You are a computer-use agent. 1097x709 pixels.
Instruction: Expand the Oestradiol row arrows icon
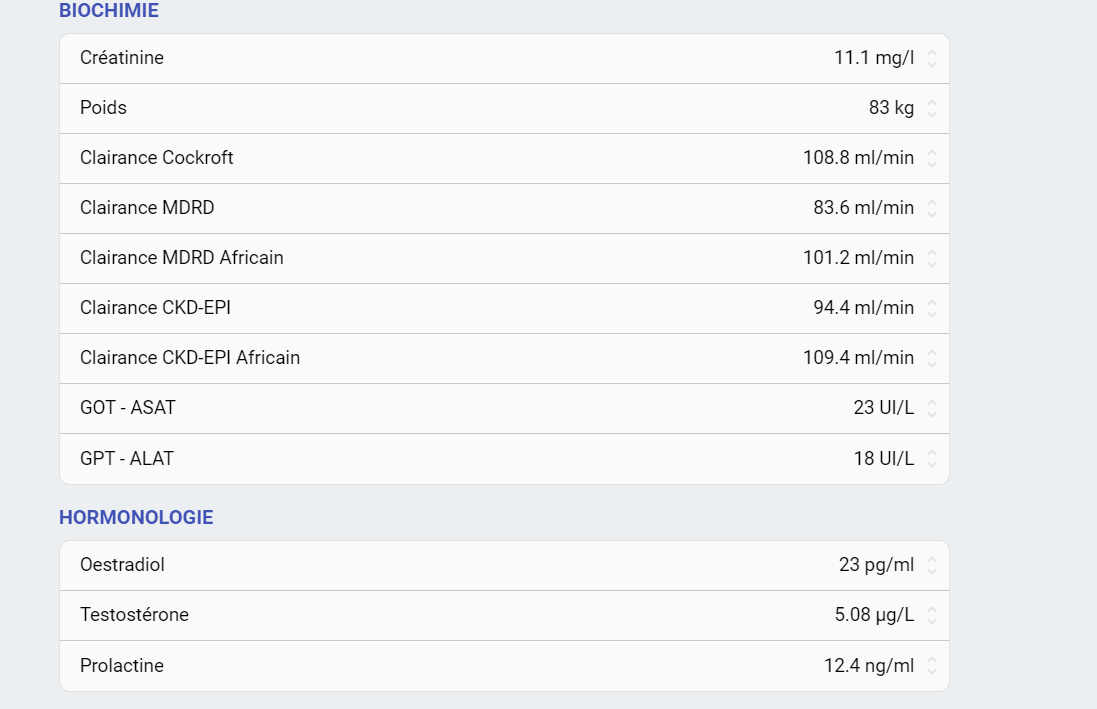coord(931,565)
